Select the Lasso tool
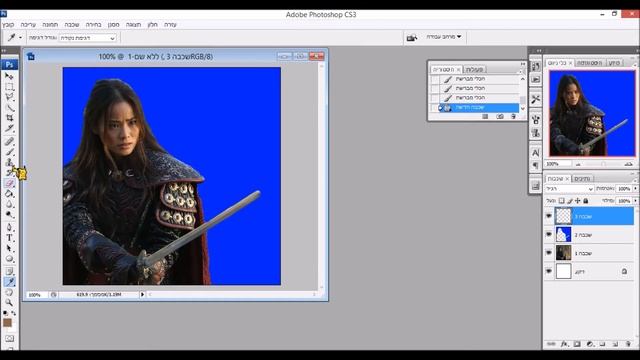The height and width of the screenshot is (360, 640). pyautogui.click(x=9, y=97)
